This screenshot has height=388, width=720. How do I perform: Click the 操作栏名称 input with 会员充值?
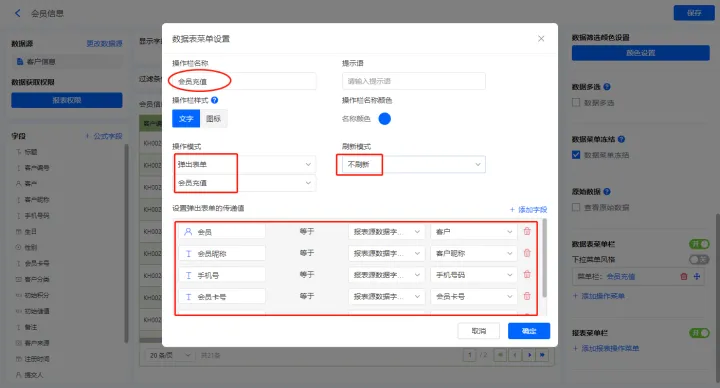coord(244,81)
